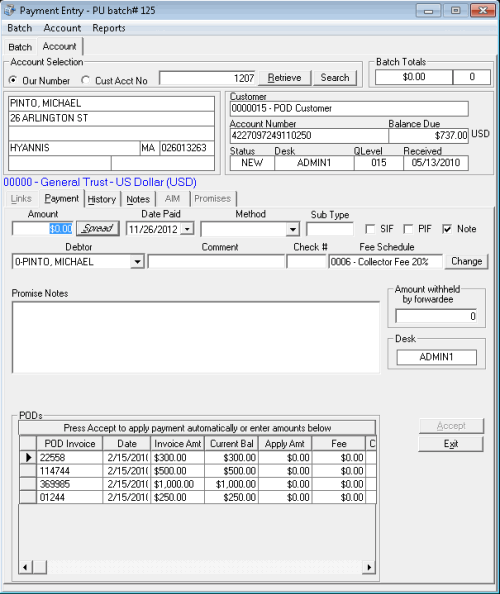Select the row header of invoice 01244
The image size is (500, 594).
tap(28, 497)
